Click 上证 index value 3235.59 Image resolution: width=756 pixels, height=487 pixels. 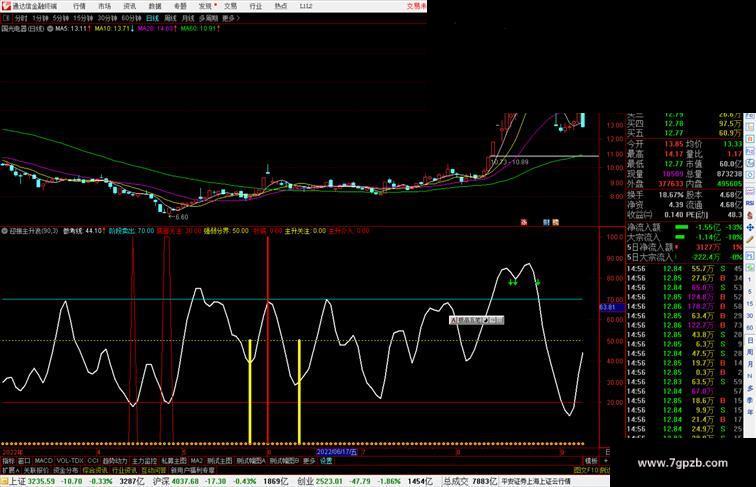point(41,481)
